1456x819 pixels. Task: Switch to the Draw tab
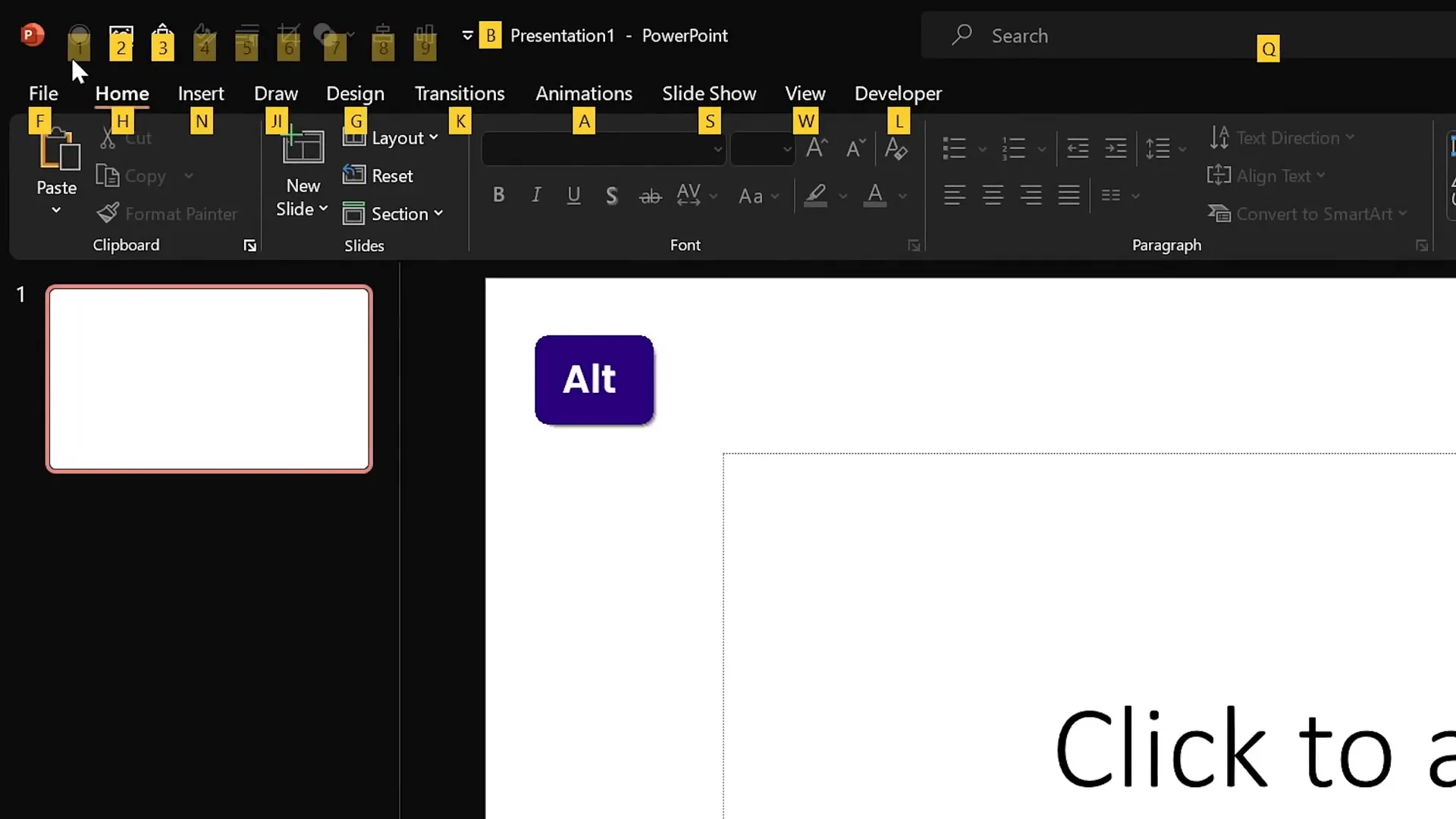(276, 93)
